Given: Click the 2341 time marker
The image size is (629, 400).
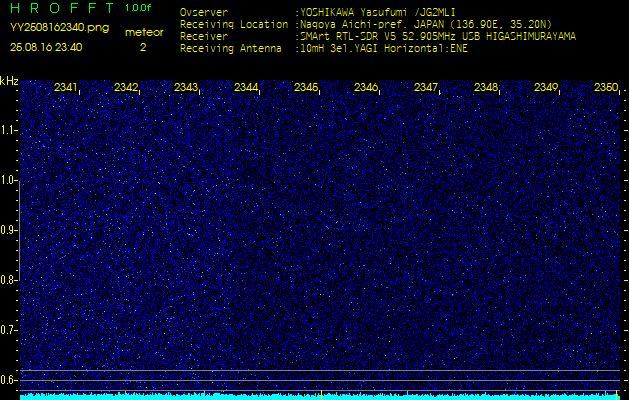Looking at the screenshot, I should pyautogui.click(x=66, y=87).
